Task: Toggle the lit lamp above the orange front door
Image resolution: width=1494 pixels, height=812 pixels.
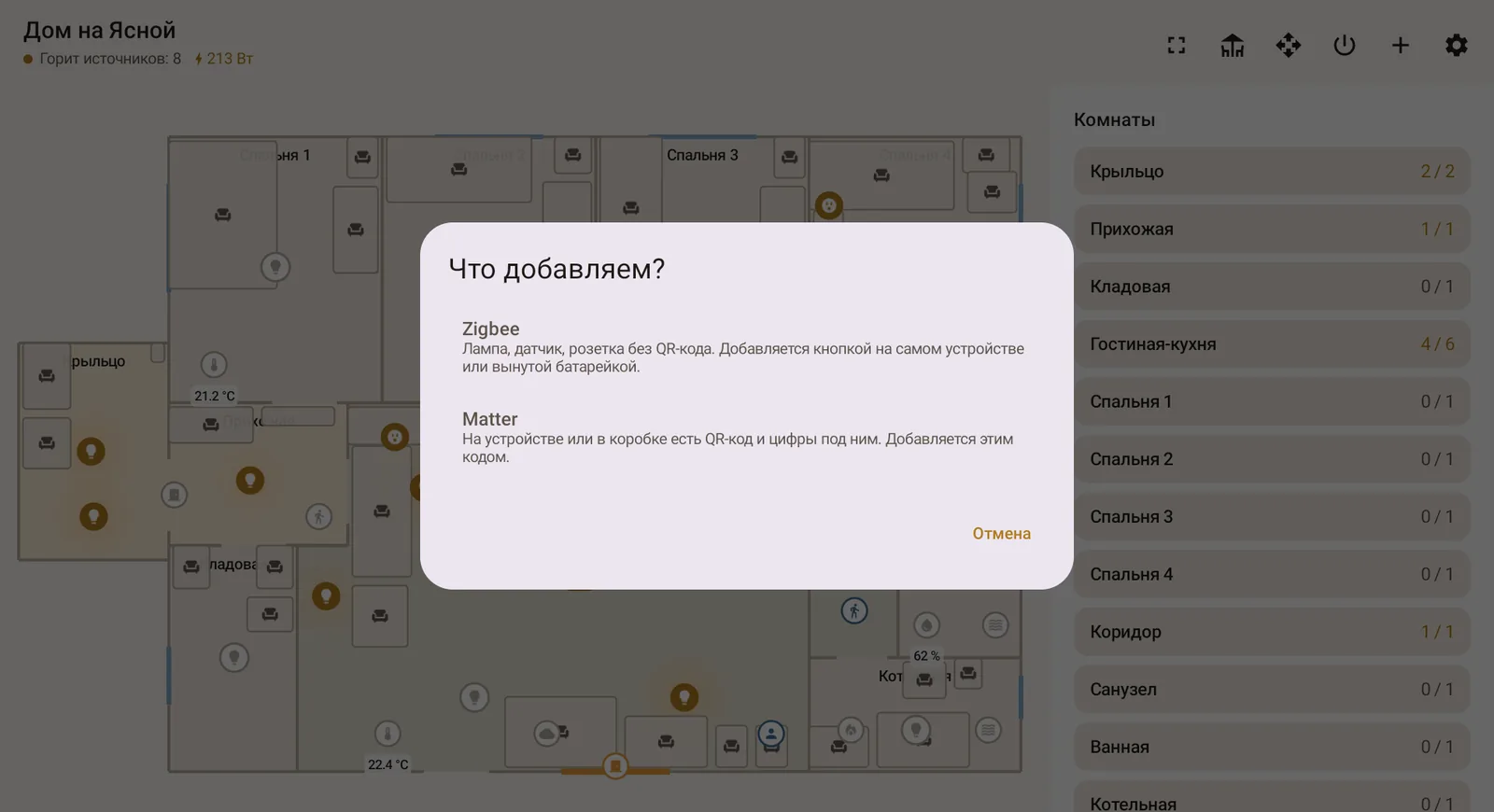Action: (684, 696)
